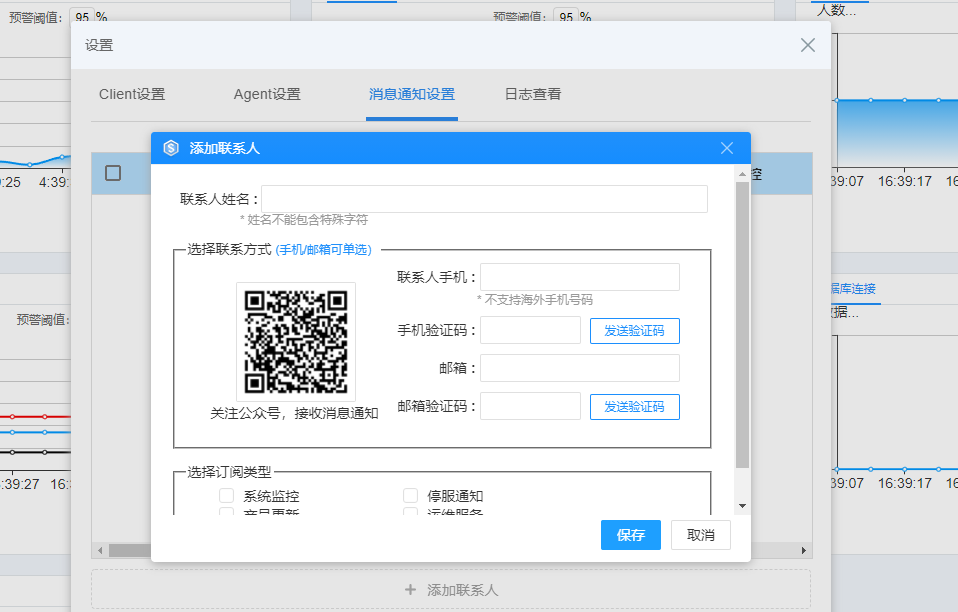Toggle the select-all checkbox in table header
958x612 pixels.
point(113,173)
